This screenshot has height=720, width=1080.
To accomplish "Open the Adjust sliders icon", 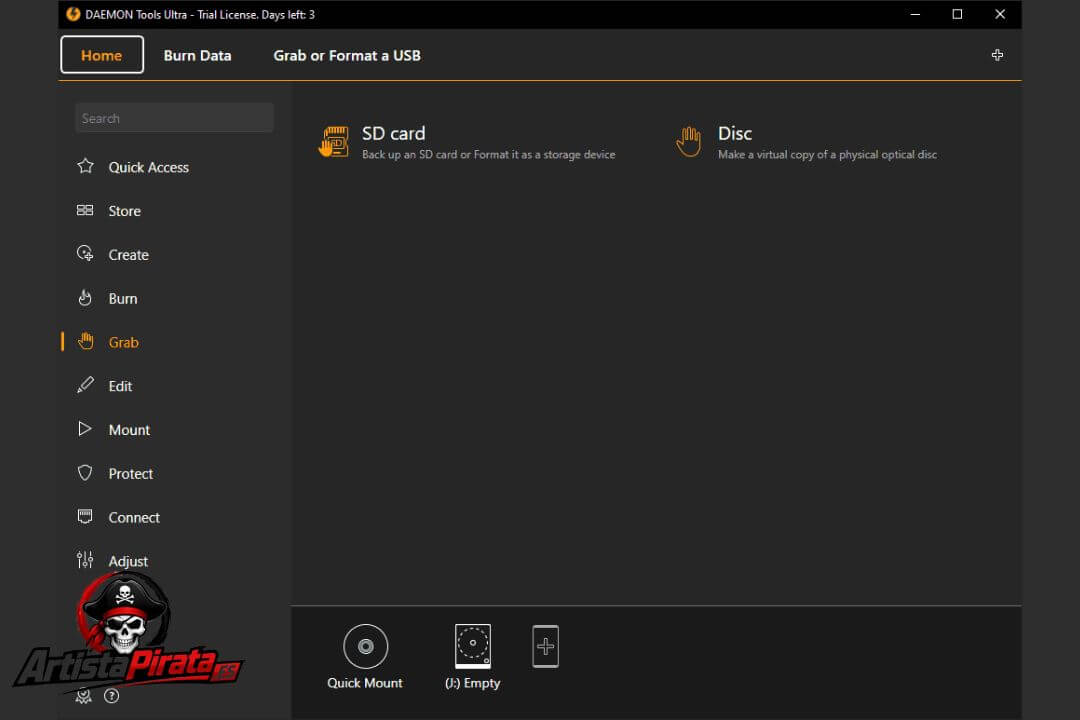I will [85, 560].
